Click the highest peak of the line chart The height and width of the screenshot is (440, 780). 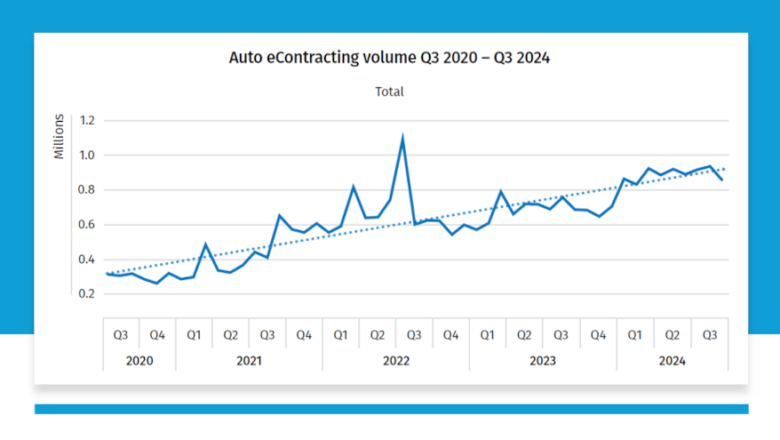(x=403, y=138)
